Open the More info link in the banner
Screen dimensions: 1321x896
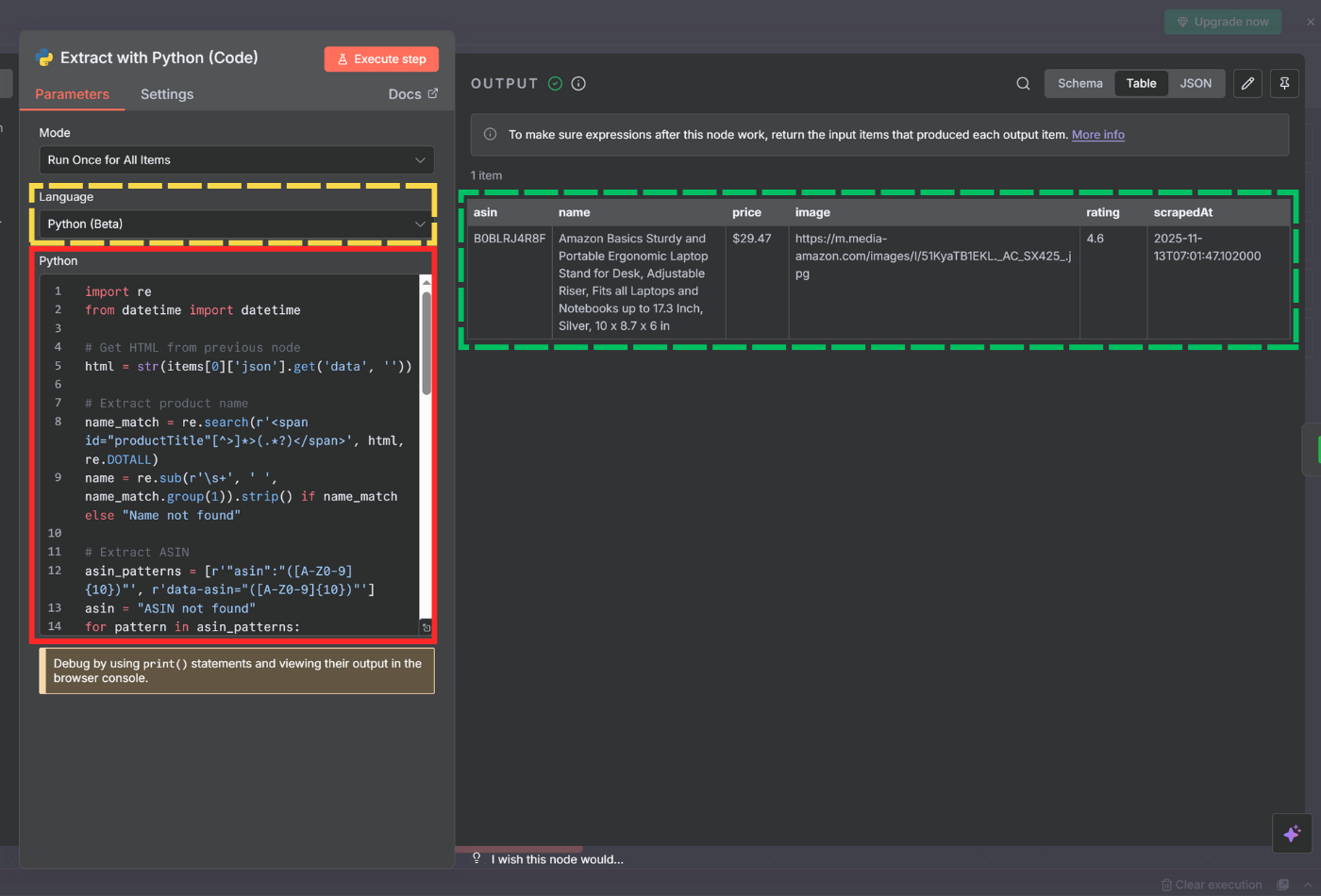tap(1097, 134)
